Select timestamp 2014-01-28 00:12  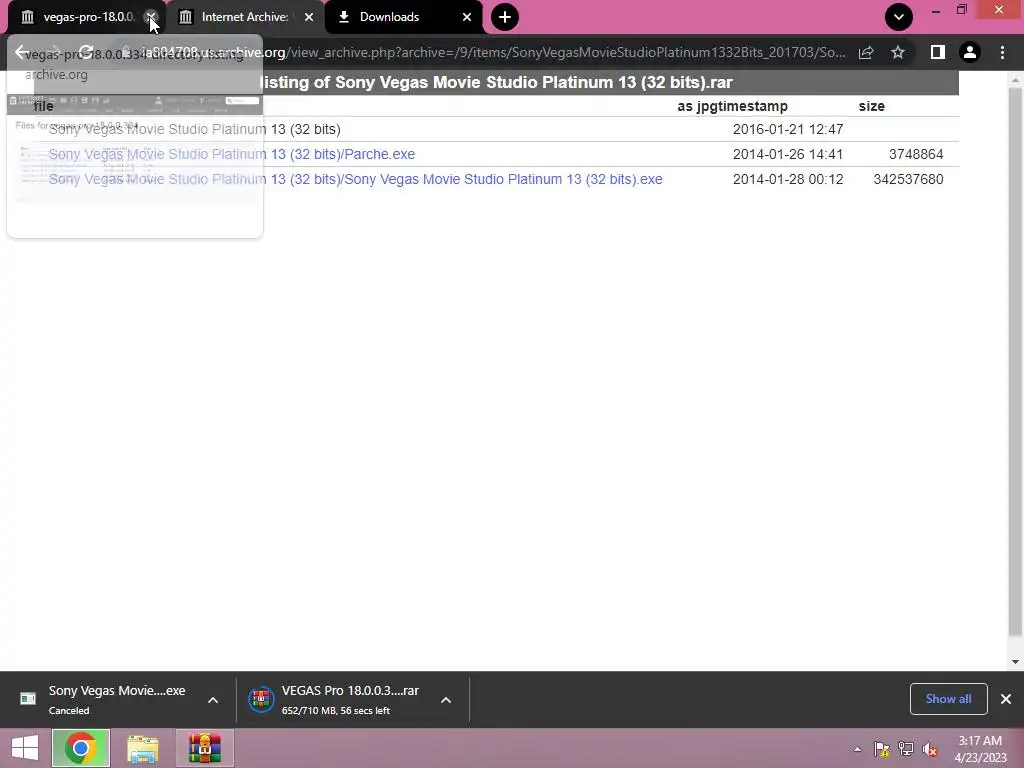tap(788, 179)
